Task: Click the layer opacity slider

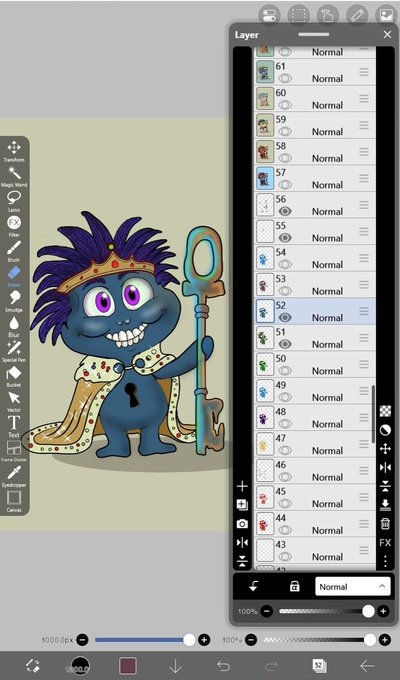Action: tap(326, 611)
